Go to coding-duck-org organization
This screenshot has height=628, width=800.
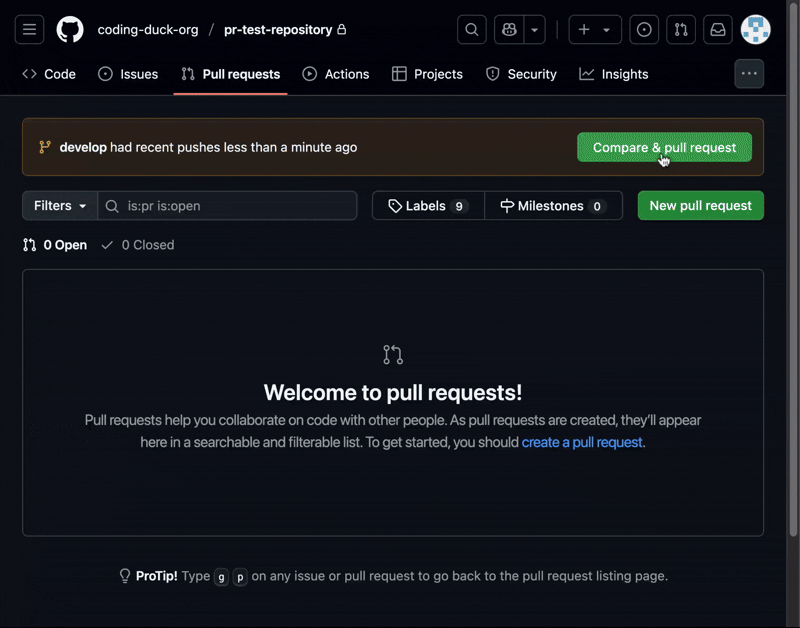[x=148, y=30]
